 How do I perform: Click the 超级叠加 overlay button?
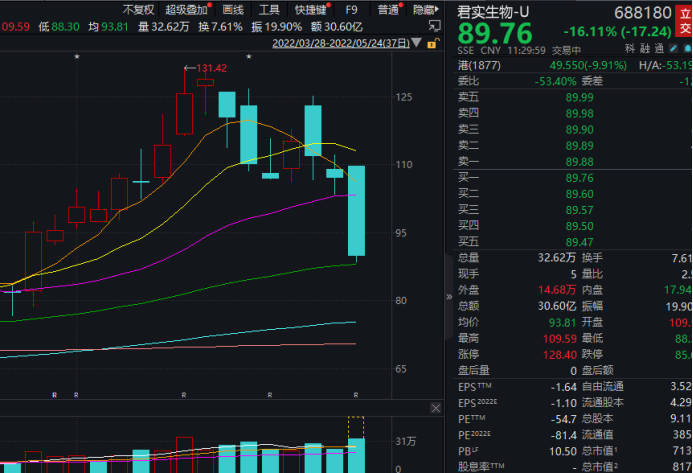(x=187, y=9)
